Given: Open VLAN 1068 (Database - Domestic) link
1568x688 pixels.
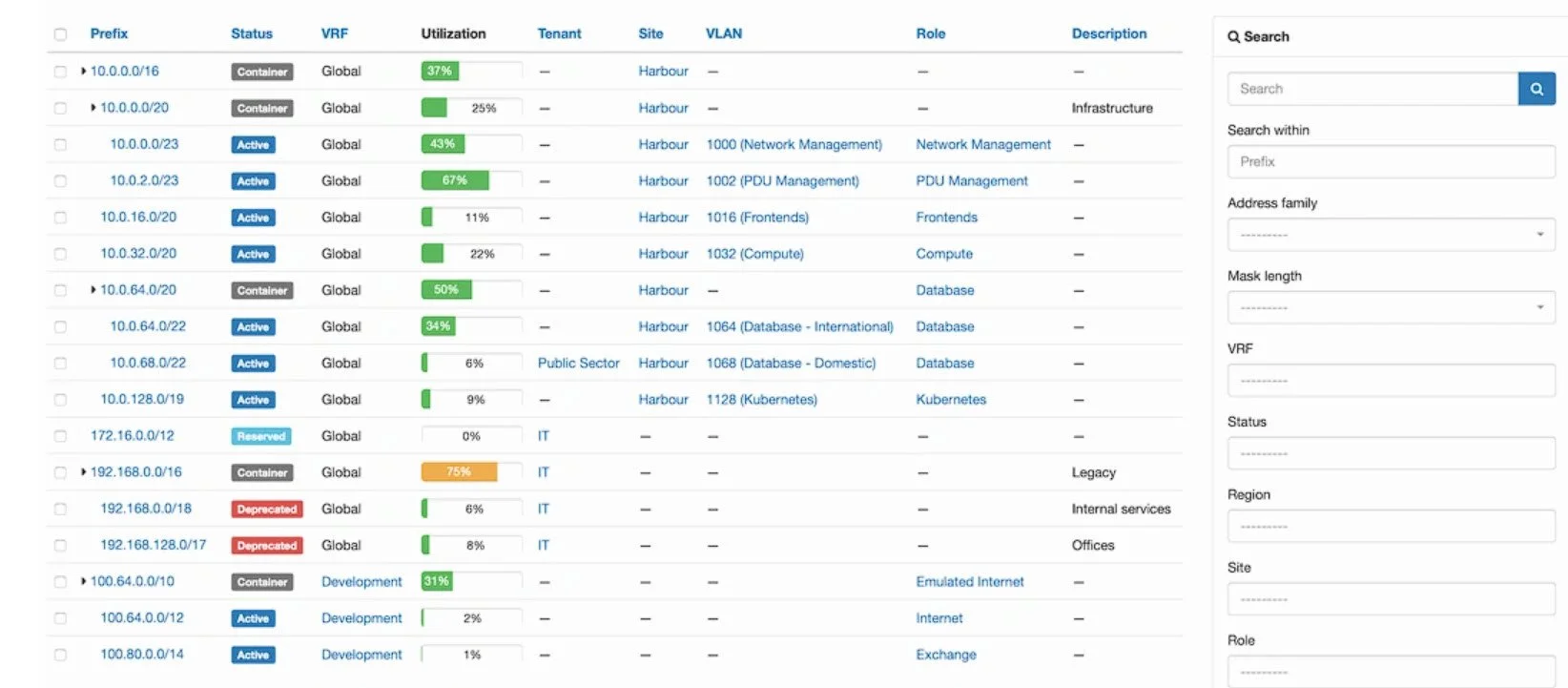Looking at the screenshot, I should 791,363.
